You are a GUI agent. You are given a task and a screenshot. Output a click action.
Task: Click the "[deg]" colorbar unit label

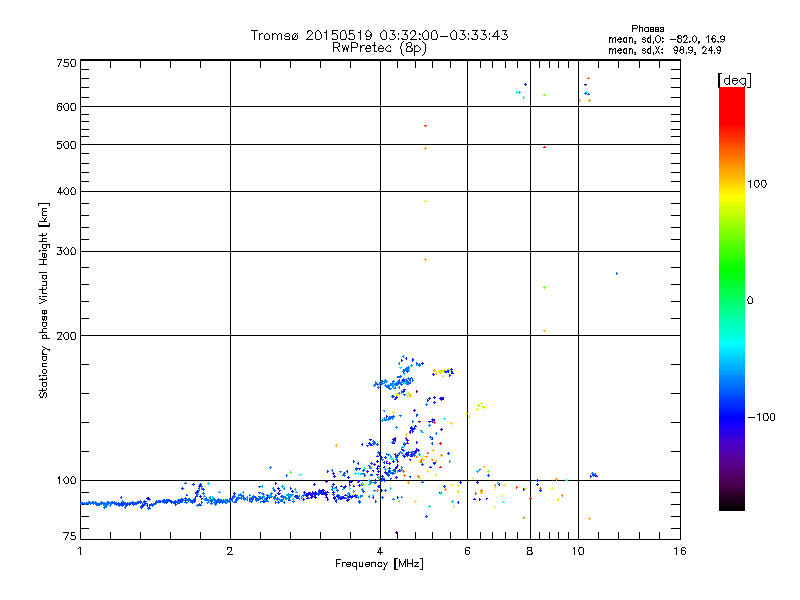pyautogui.click(x=734, y=80)
